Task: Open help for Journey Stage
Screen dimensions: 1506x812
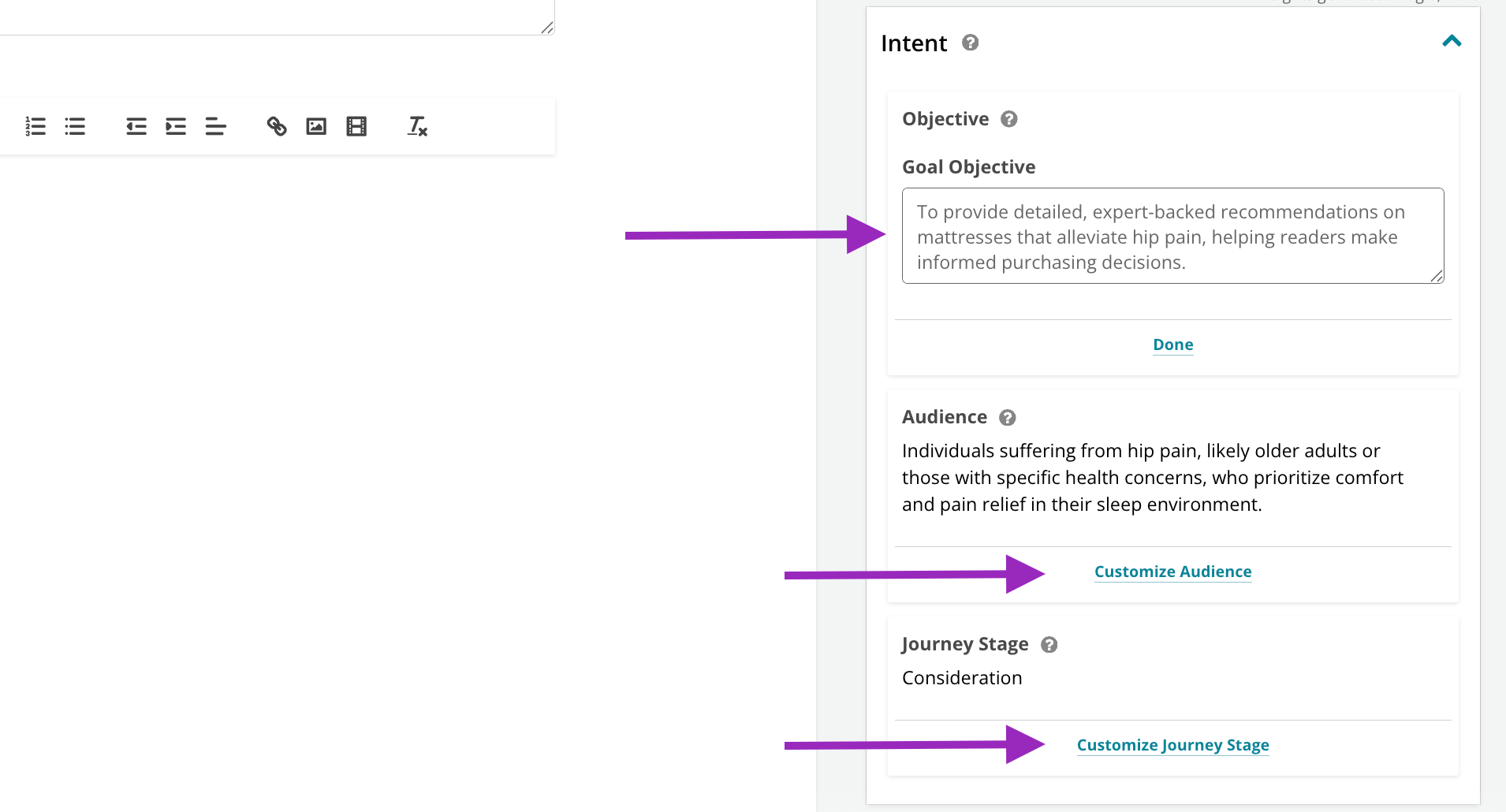Action: [1049, 645]
